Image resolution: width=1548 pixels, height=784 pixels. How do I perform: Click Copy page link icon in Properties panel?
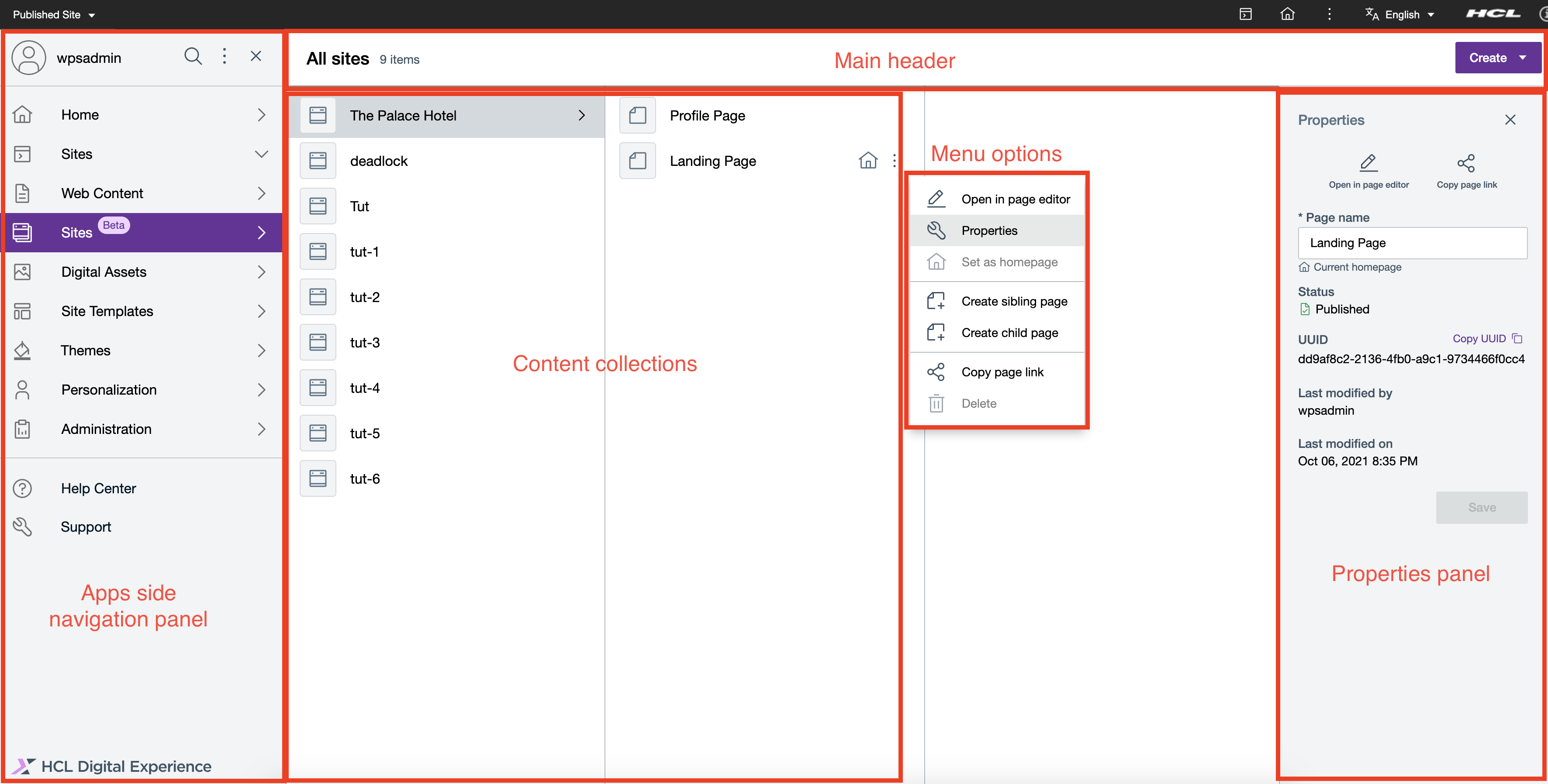point(1466,163)
